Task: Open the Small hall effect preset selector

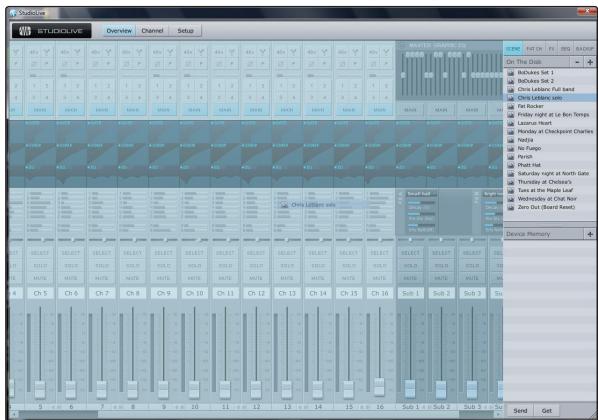Action: [x=421, y=194]
